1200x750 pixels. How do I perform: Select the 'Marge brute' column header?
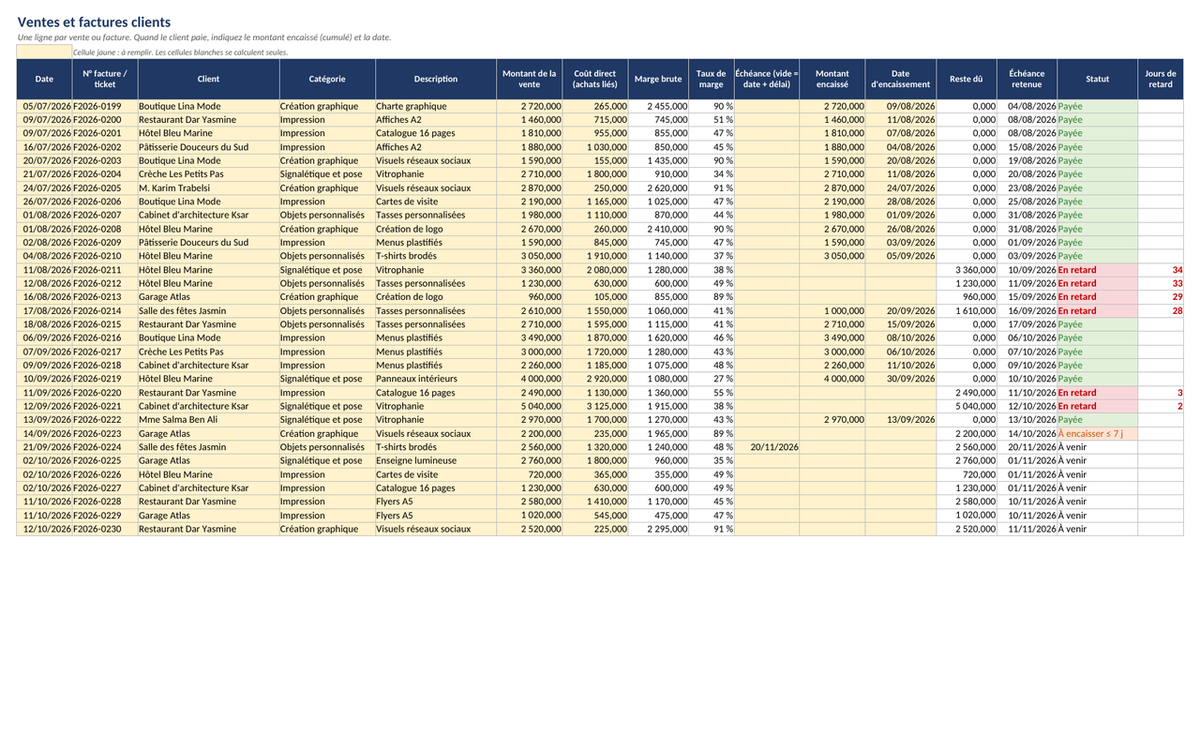(x=658, y=79)
